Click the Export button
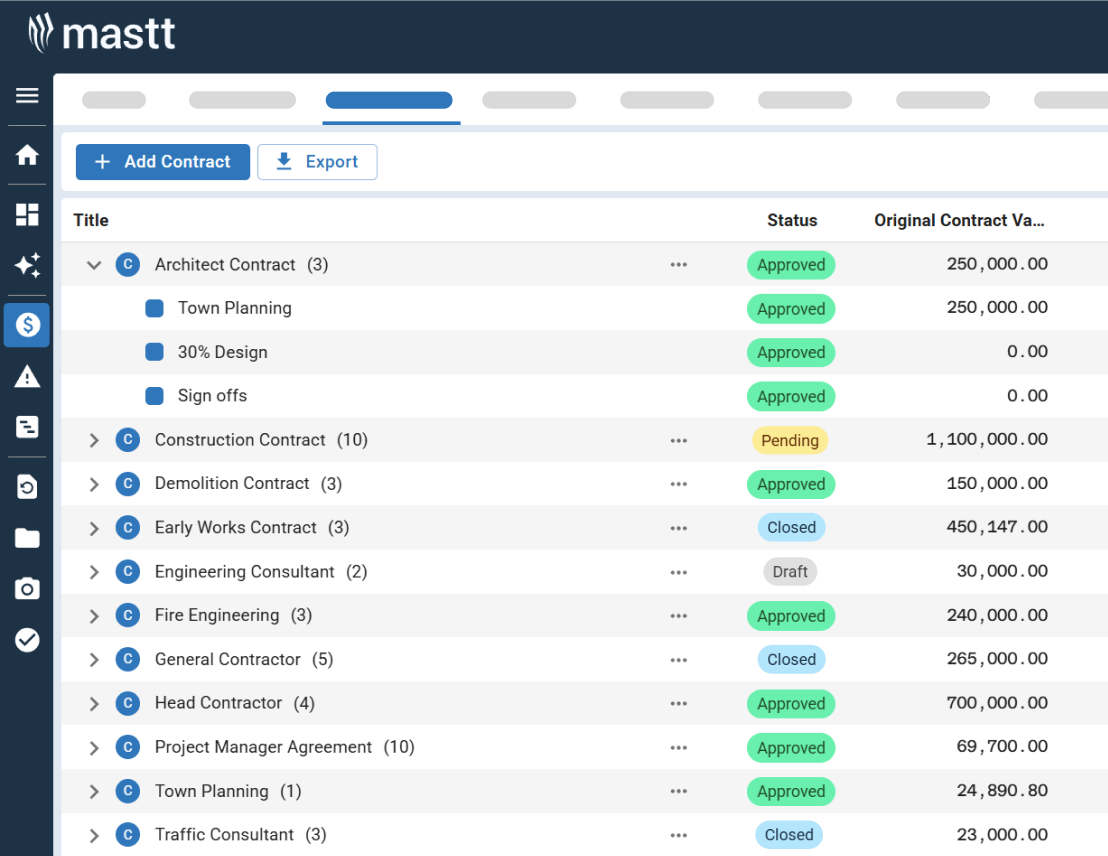1108x856 pixels. tap(317, 161)
